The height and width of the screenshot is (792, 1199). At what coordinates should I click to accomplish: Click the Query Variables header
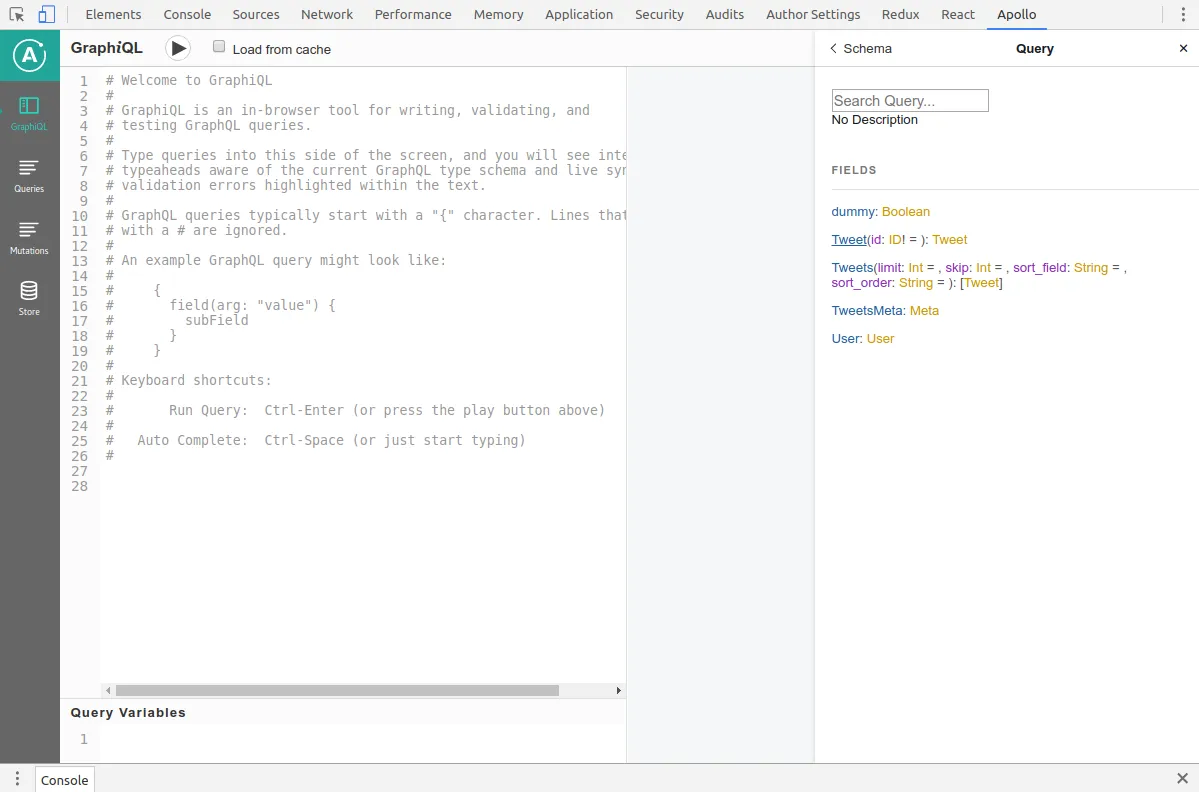click(x=128, y=713)
